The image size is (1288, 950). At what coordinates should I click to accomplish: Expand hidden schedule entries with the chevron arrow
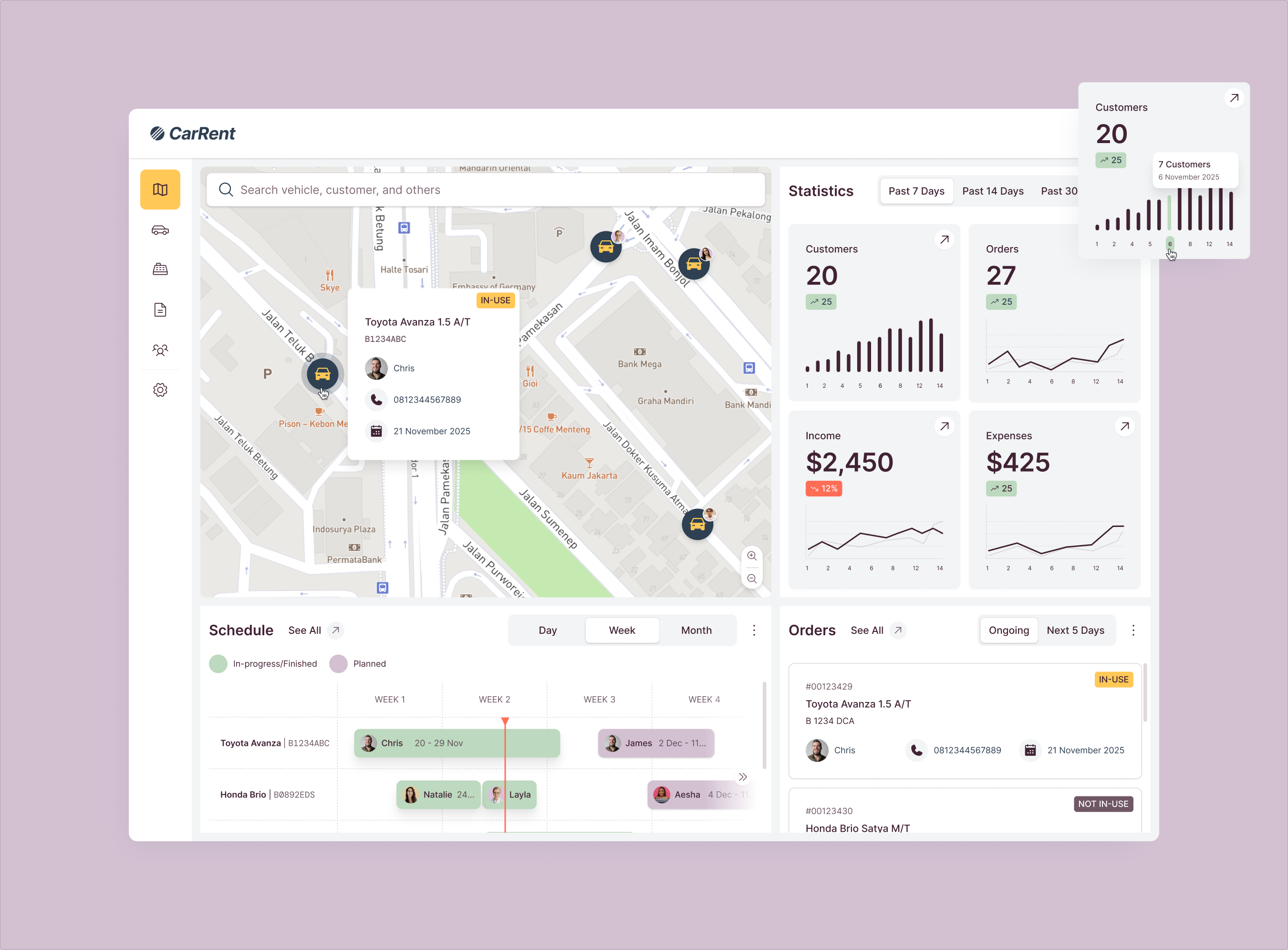coord(743,777)
